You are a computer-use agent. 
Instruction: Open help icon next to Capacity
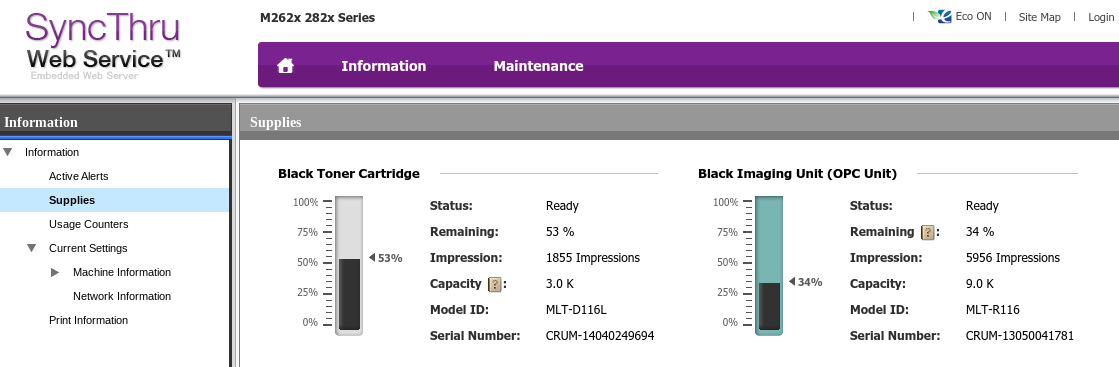(x=494, y=284)
